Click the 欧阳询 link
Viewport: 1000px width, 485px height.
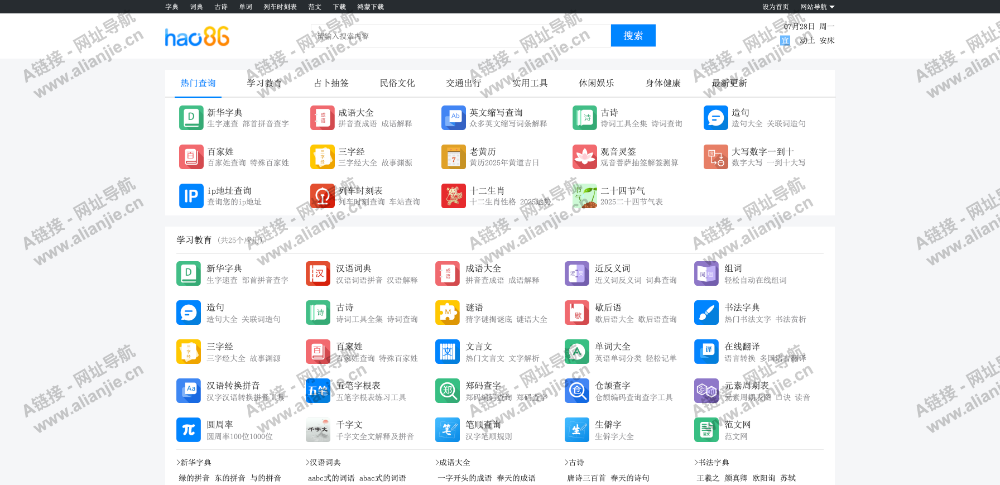pyautogui.click(x=764, y=478)
